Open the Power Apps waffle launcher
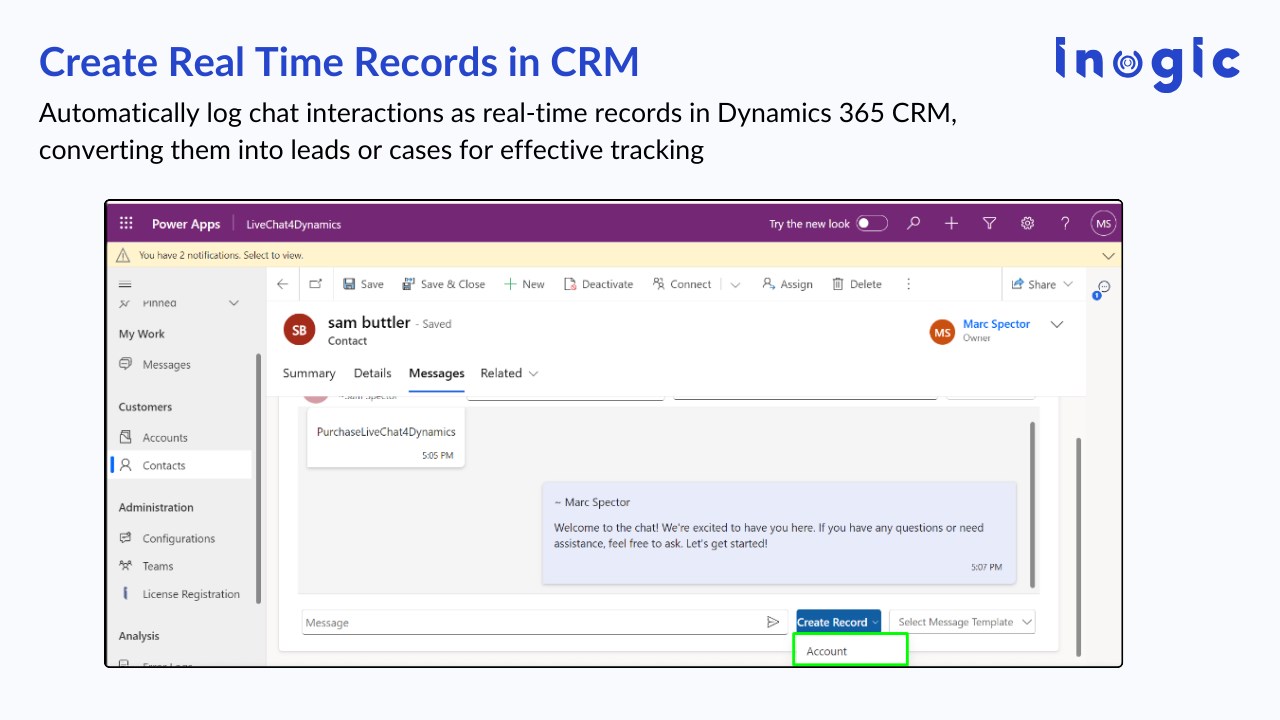 click(126, 224)
